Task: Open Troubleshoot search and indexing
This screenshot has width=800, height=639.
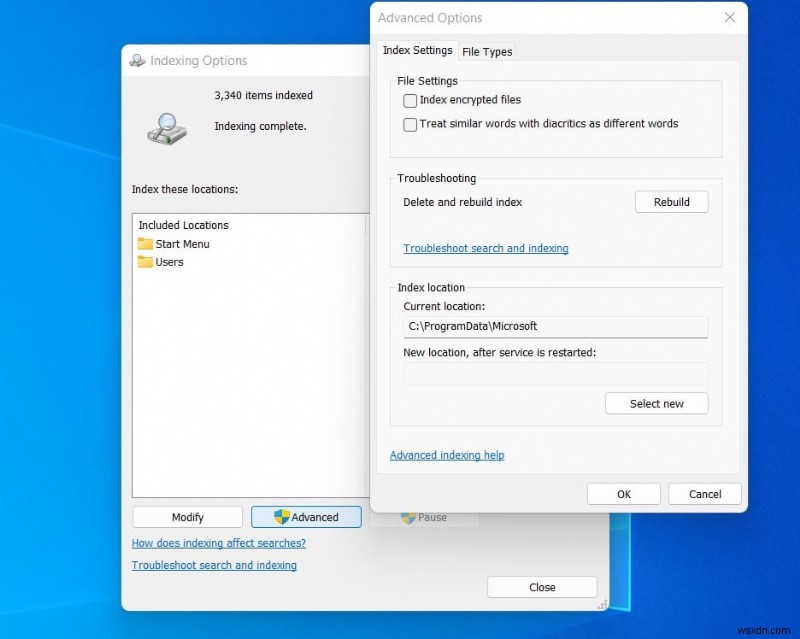Action: click(x=486, y=248)
